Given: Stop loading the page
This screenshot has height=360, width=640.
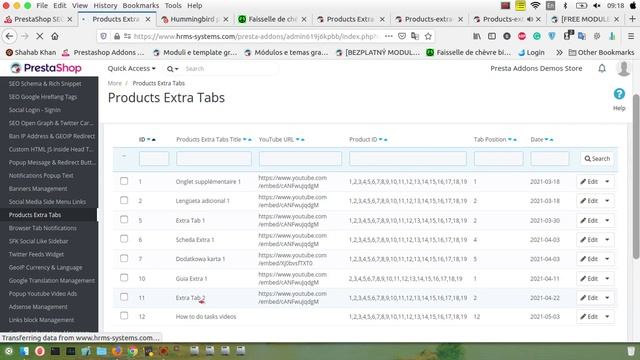Looking at the screenshot, I should (40, 36).
